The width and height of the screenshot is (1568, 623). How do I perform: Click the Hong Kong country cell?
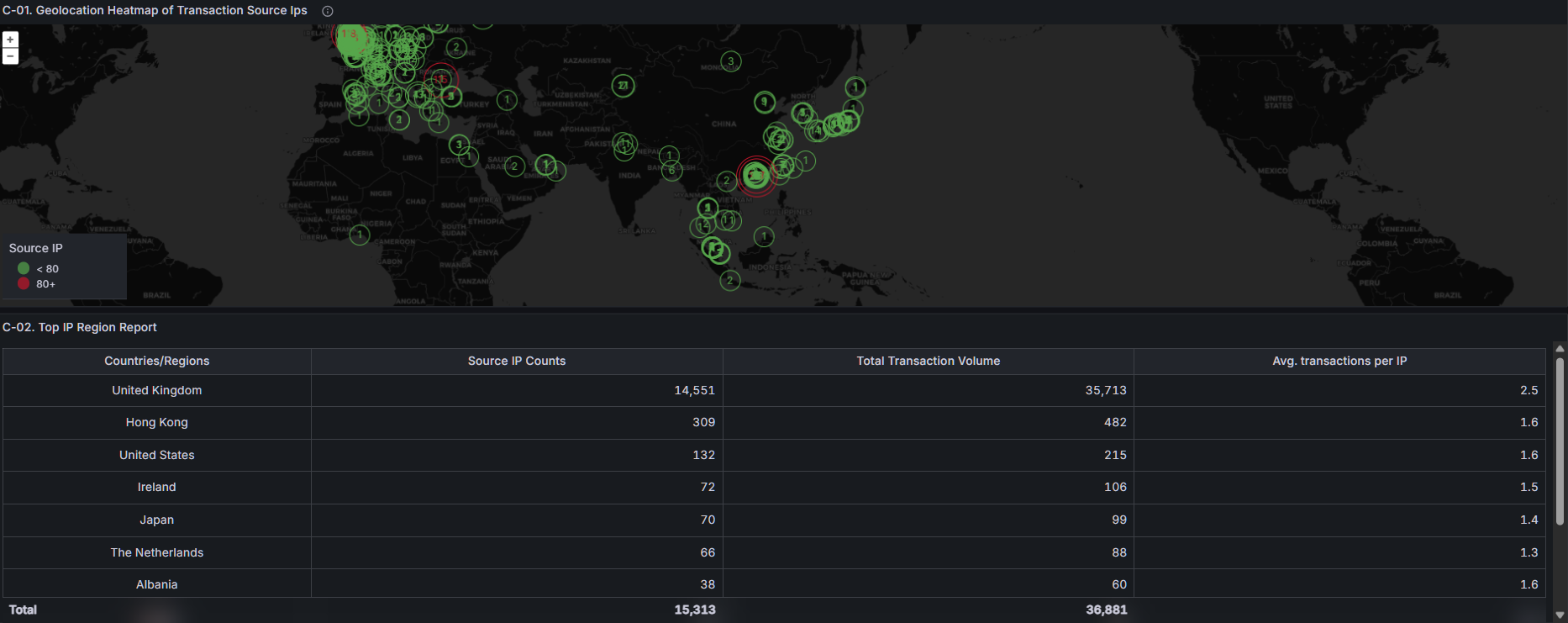point(156,422)
